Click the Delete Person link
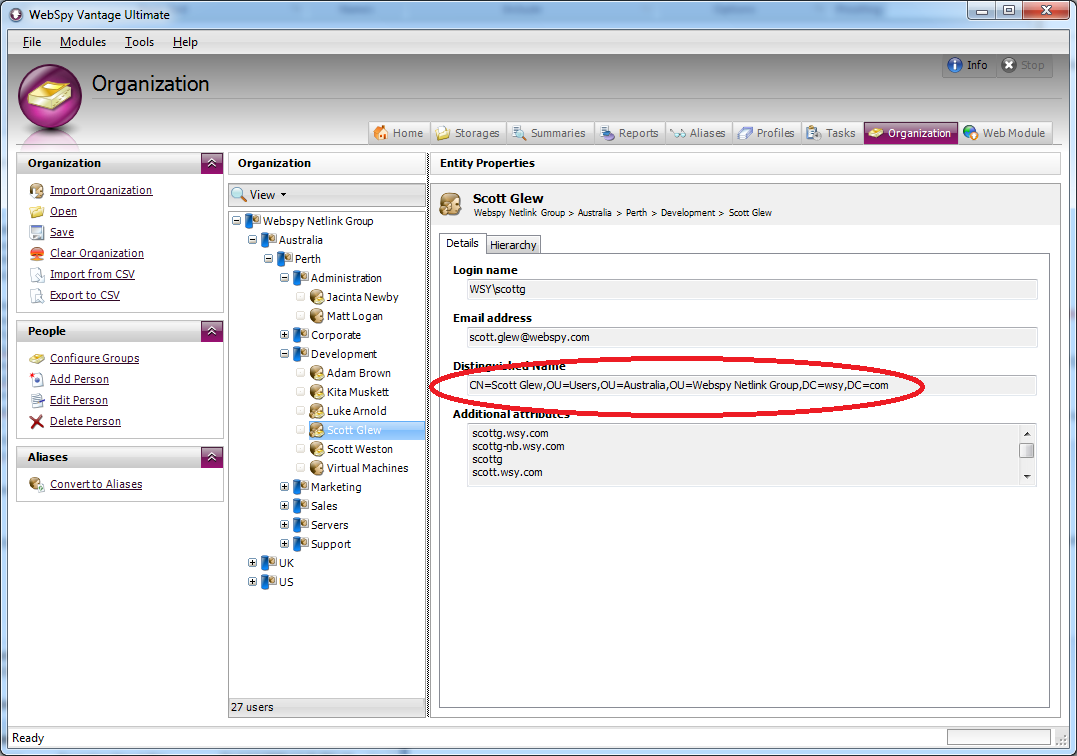Screen dimensions: 1077x756 pos(85,422)
